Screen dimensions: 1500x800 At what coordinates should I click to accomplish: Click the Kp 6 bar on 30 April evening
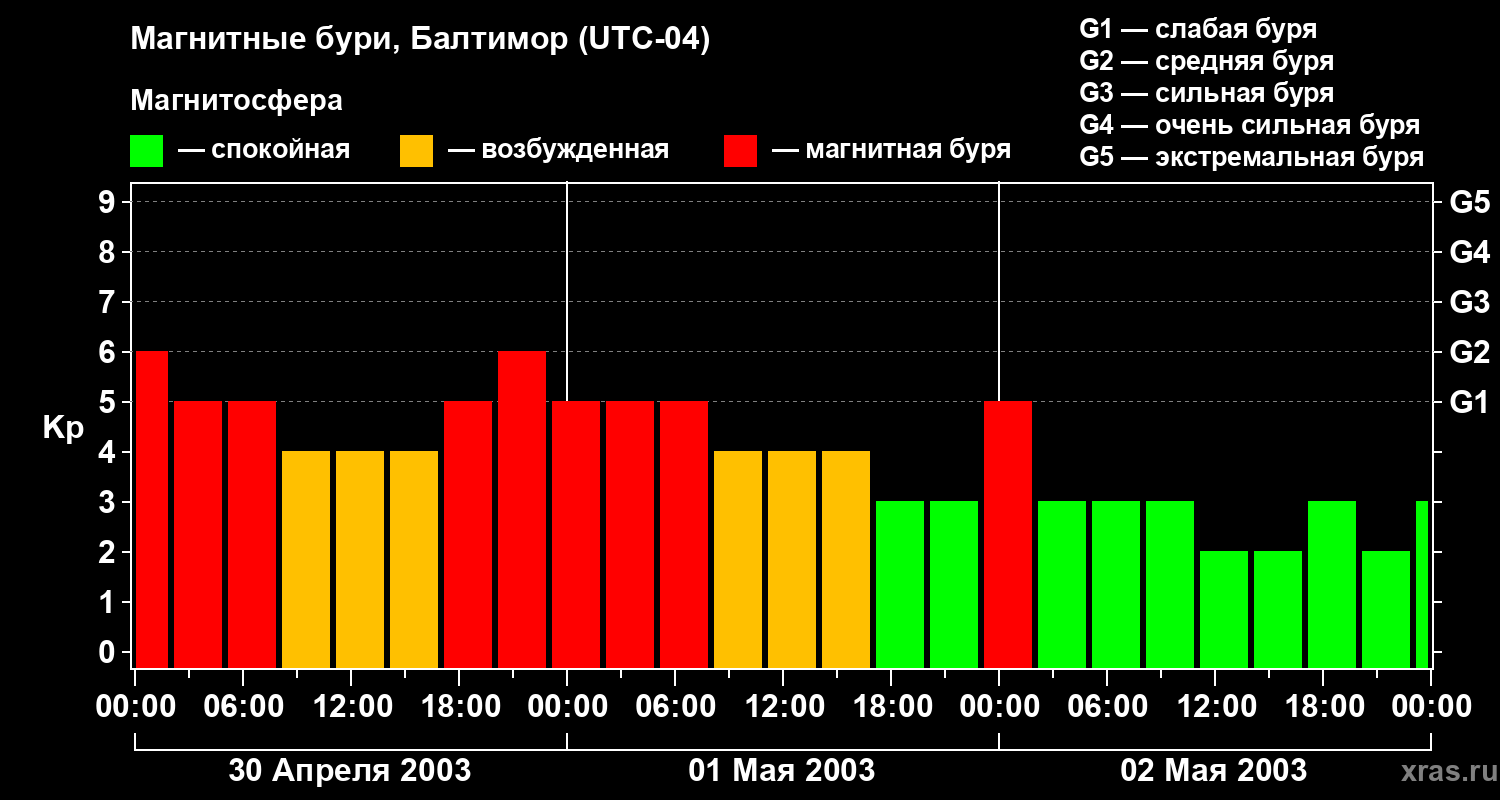coord(522,510)
